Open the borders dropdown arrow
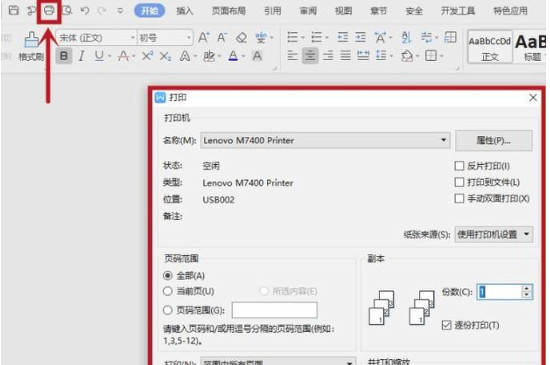The width and height of the screenshot is (550, 365). tap(442, 56)
